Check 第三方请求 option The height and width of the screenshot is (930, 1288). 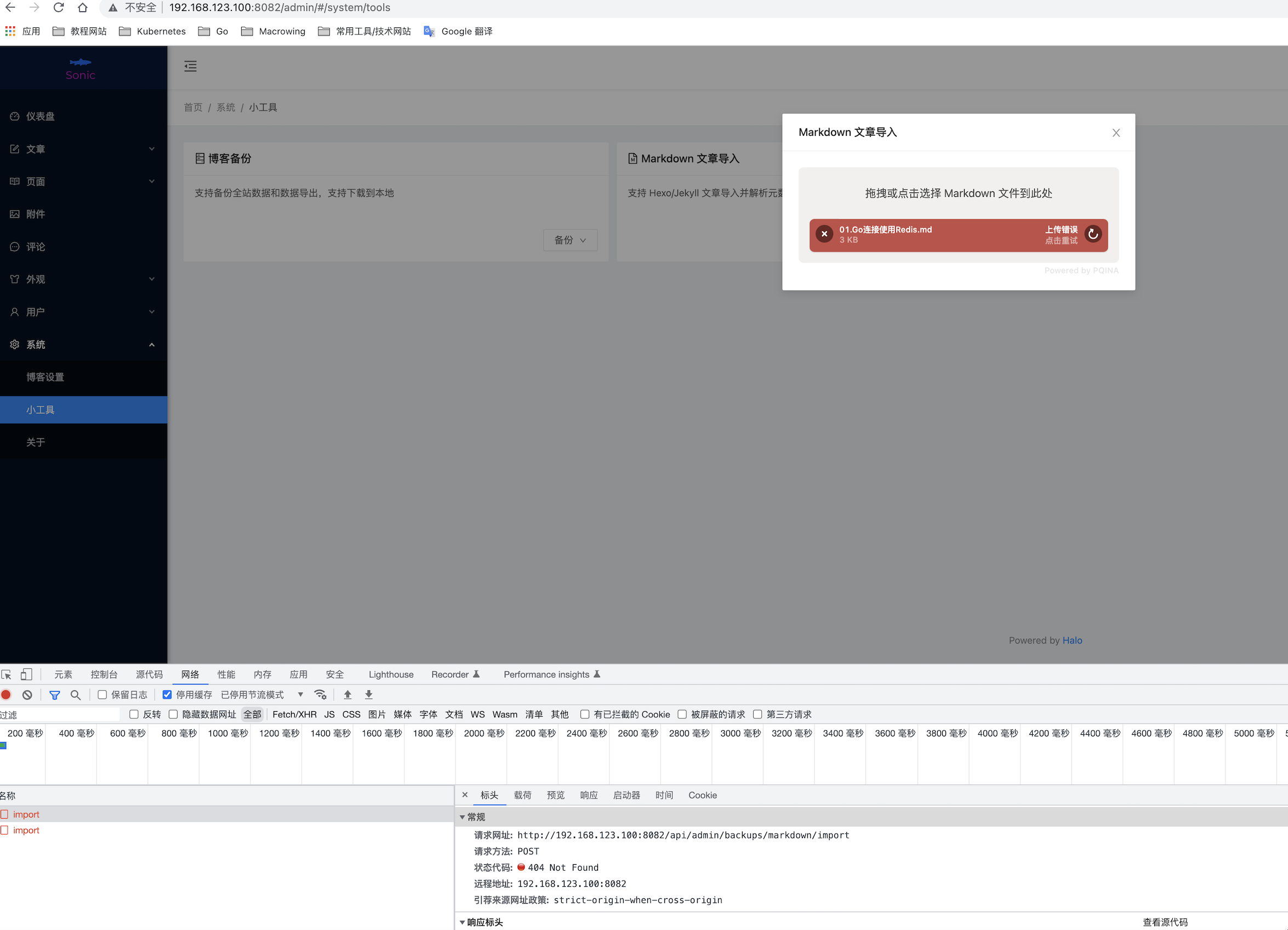point(757,714)
